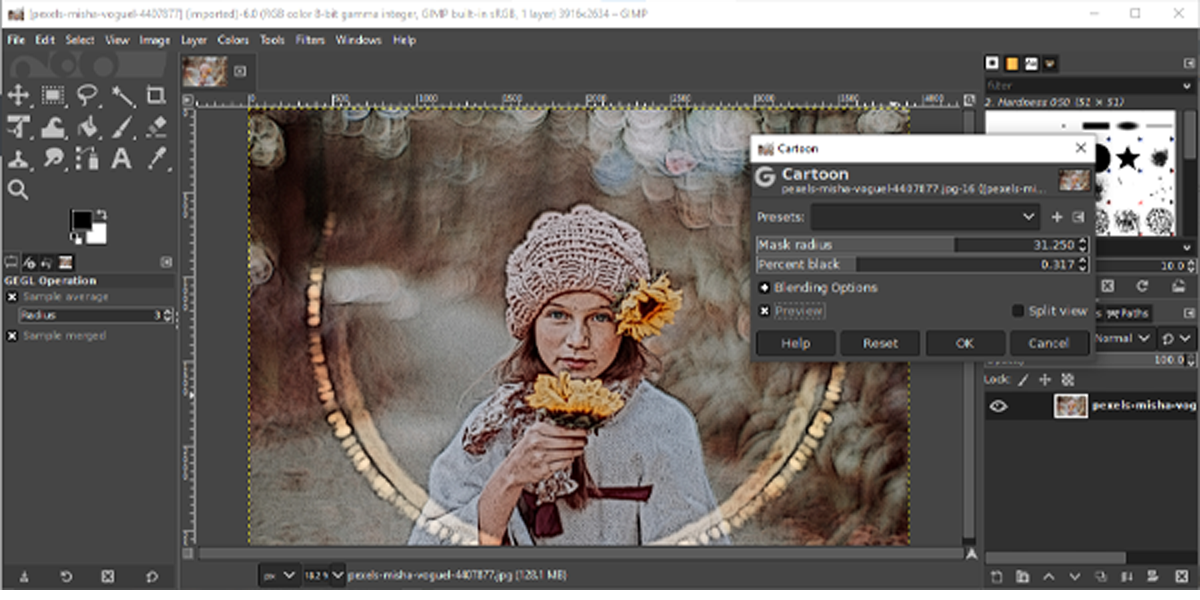Select the Smudge tool
Screen dimensions: 1200x600
[x=53, y=158]
